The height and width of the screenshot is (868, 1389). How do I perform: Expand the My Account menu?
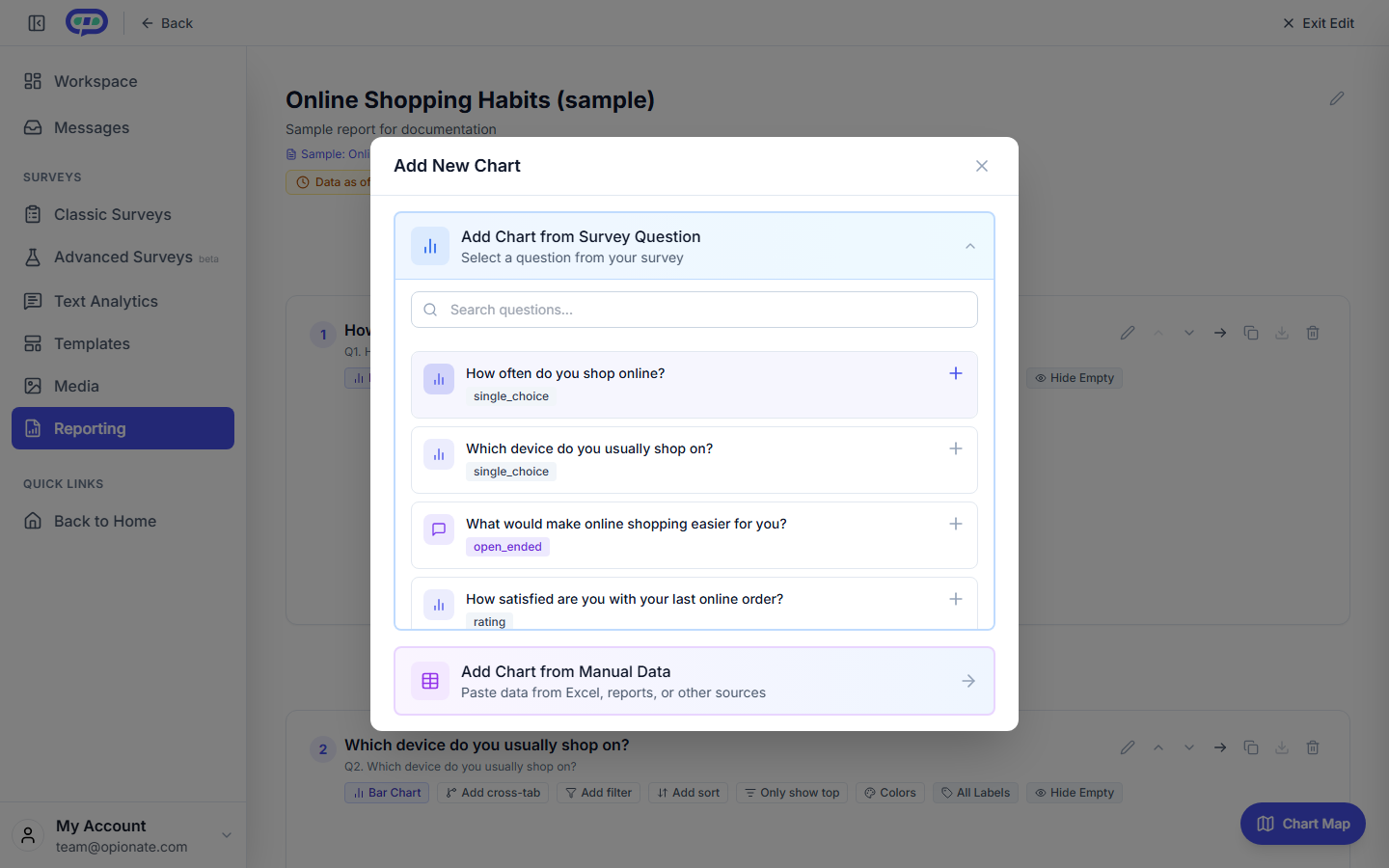123,835
